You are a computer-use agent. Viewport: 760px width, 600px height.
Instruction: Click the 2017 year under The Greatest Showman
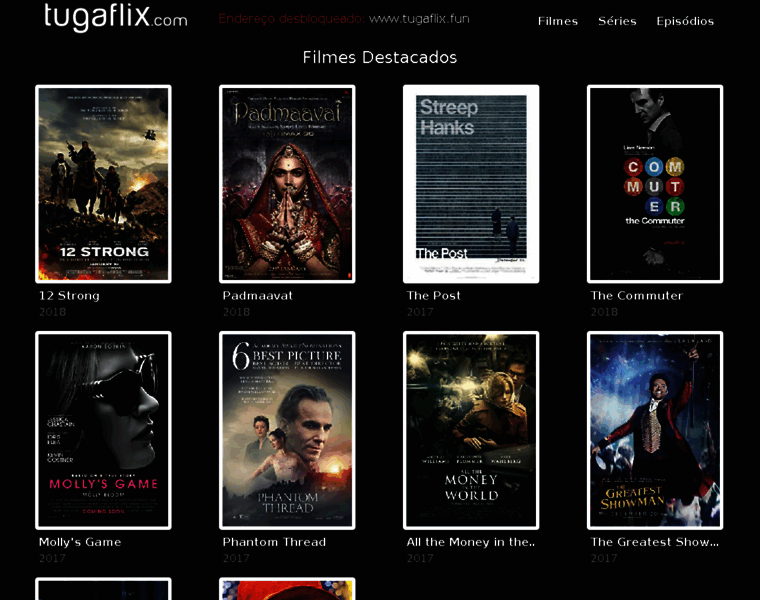tap(604, 558)
